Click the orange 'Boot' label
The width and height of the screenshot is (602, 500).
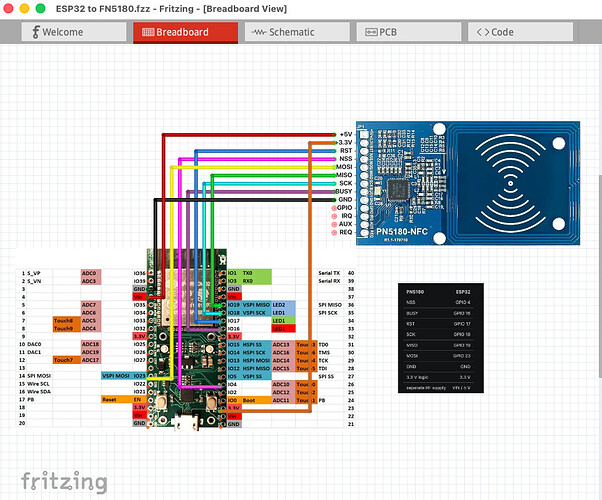point(249,400)
